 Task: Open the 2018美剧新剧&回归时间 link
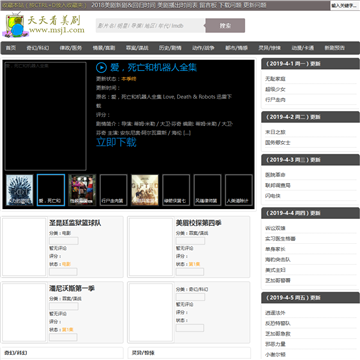click(x=123, y=5)
